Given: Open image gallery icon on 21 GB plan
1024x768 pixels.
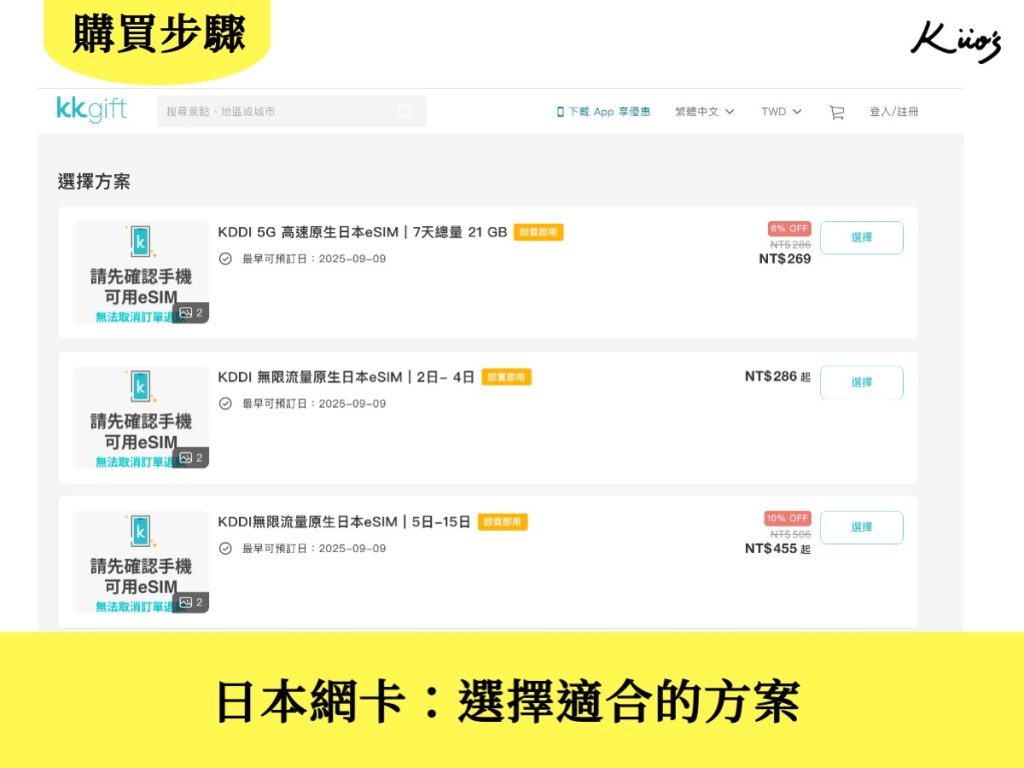Looking at the screenshot, I should (191, 313).
